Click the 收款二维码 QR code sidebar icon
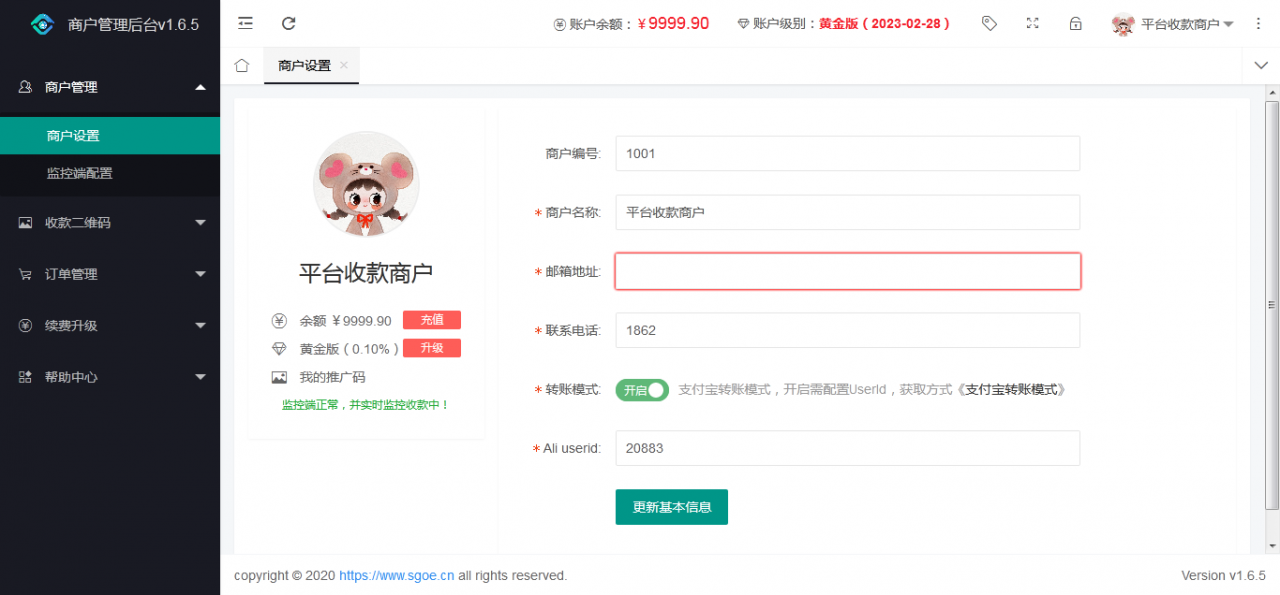1280x595 pixels. tap(25, 222)
